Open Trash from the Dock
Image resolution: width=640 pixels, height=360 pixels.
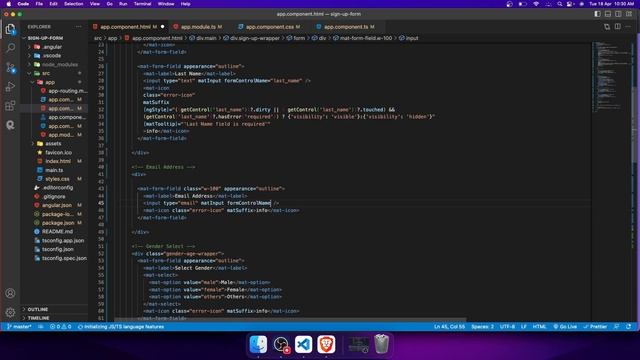click(381, 344)
